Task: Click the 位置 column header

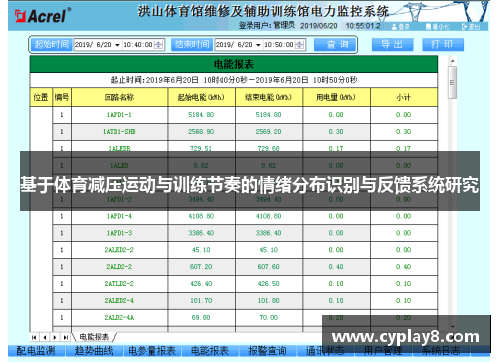Action: pyautogui.click(x=41, y=97)
